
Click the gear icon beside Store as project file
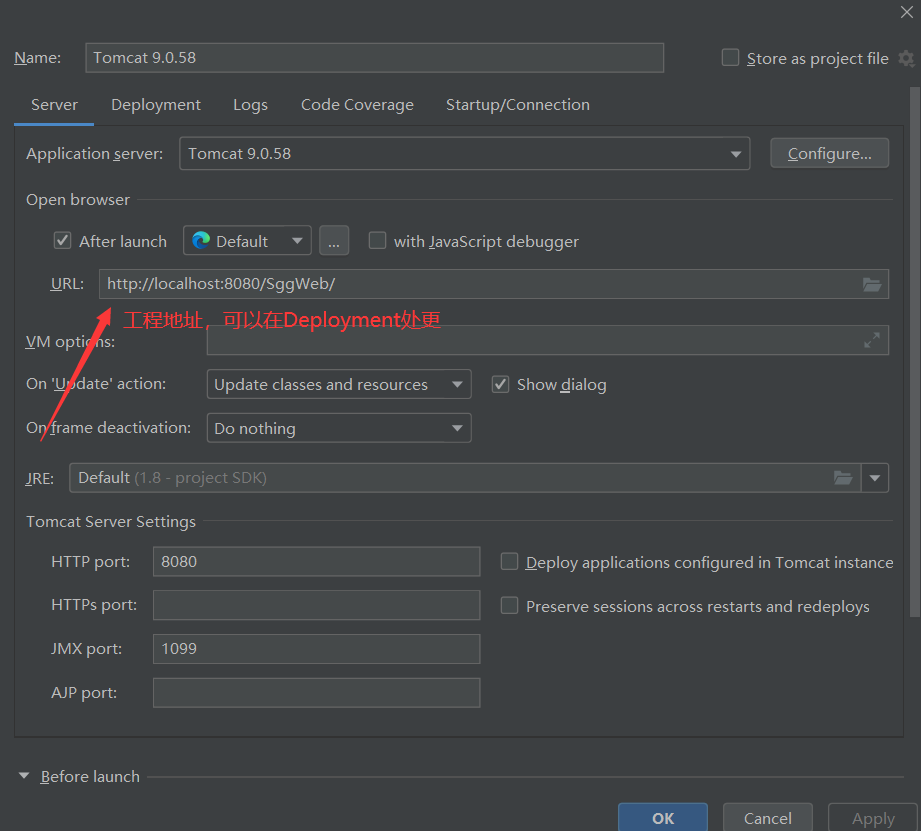(906, 58)
